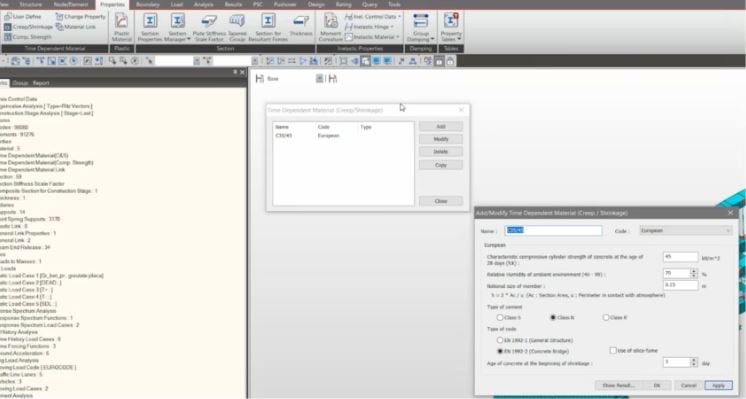
Task: Enable the Use of silica-fume checkbox
Action: (x=613, y=350)
